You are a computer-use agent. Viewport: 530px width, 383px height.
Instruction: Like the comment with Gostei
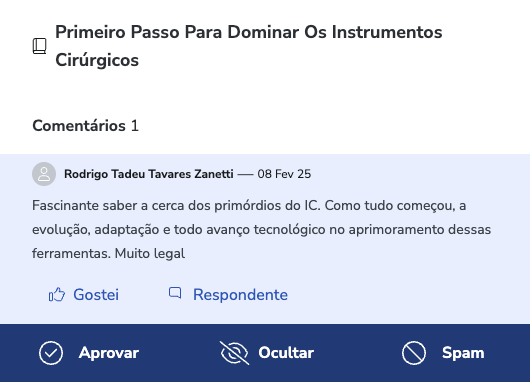tap(96, 294)
